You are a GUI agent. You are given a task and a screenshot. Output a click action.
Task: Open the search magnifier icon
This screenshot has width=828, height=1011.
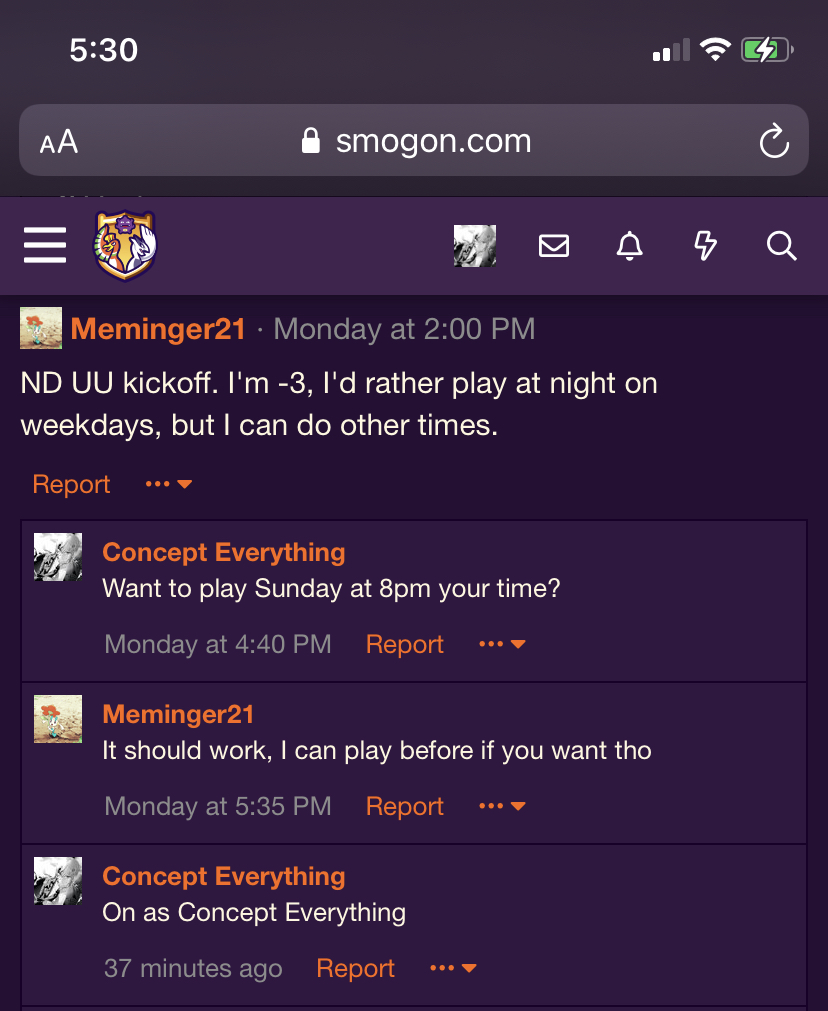[782, 246]
